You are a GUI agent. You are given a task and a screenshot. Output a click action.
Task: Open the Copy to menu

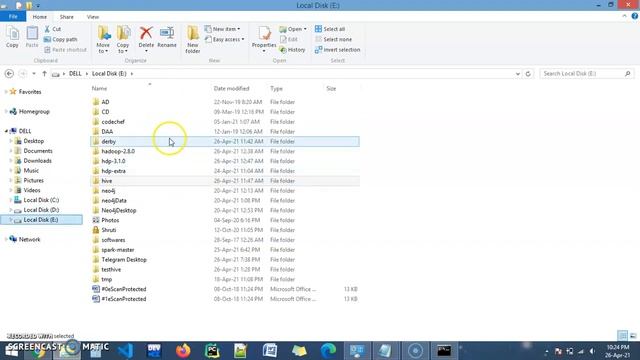click(123, 40)
